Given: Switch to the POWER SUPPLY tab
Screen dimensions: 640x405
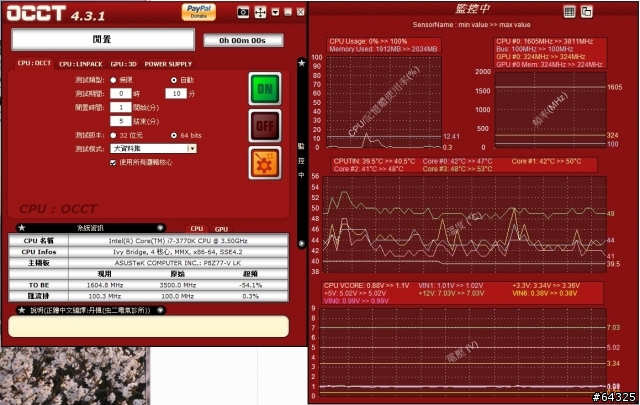Looking at the screenshot, I should click(168, 64).
